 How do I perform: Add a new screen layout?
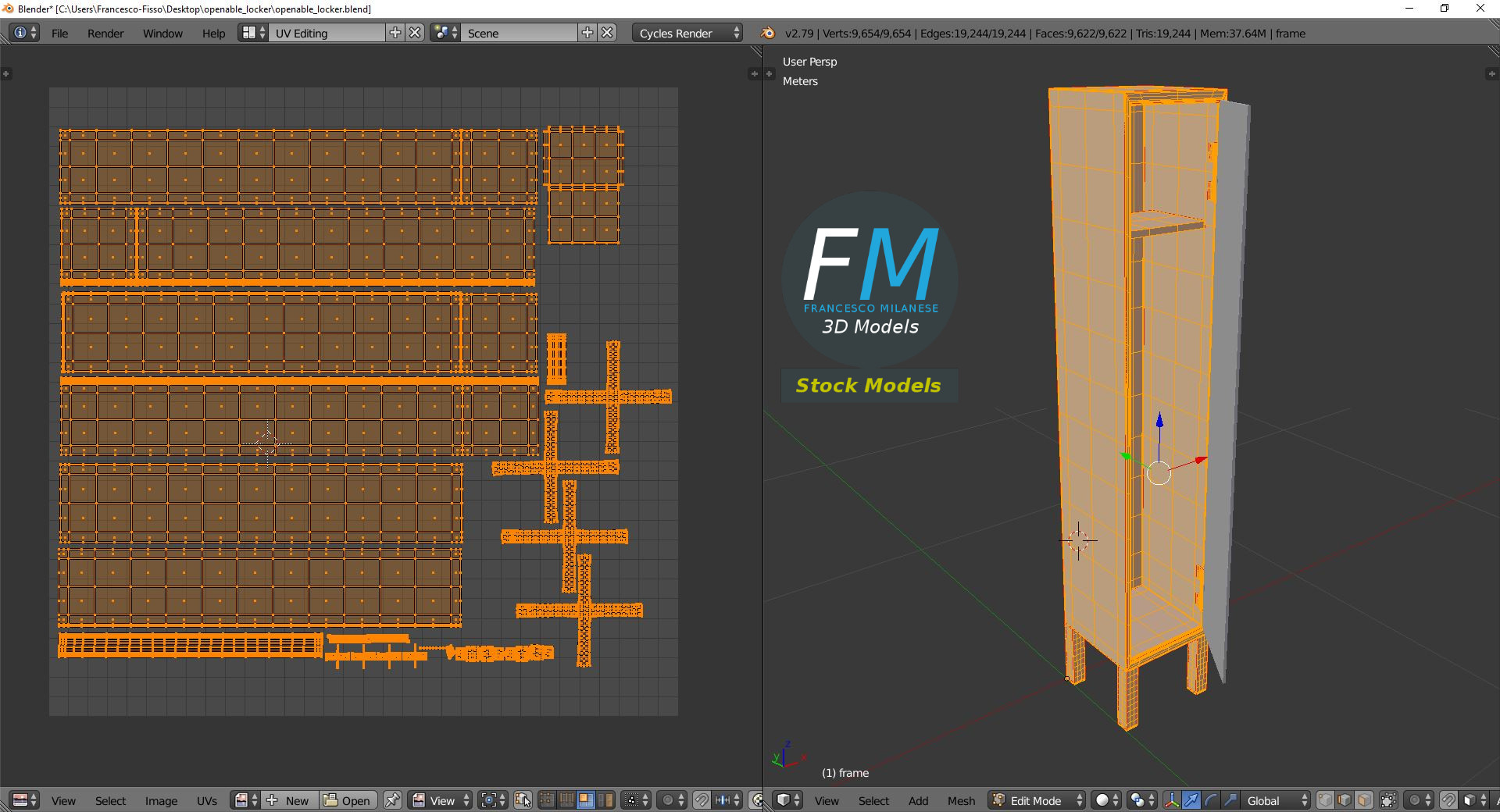[x=395, y=33]
